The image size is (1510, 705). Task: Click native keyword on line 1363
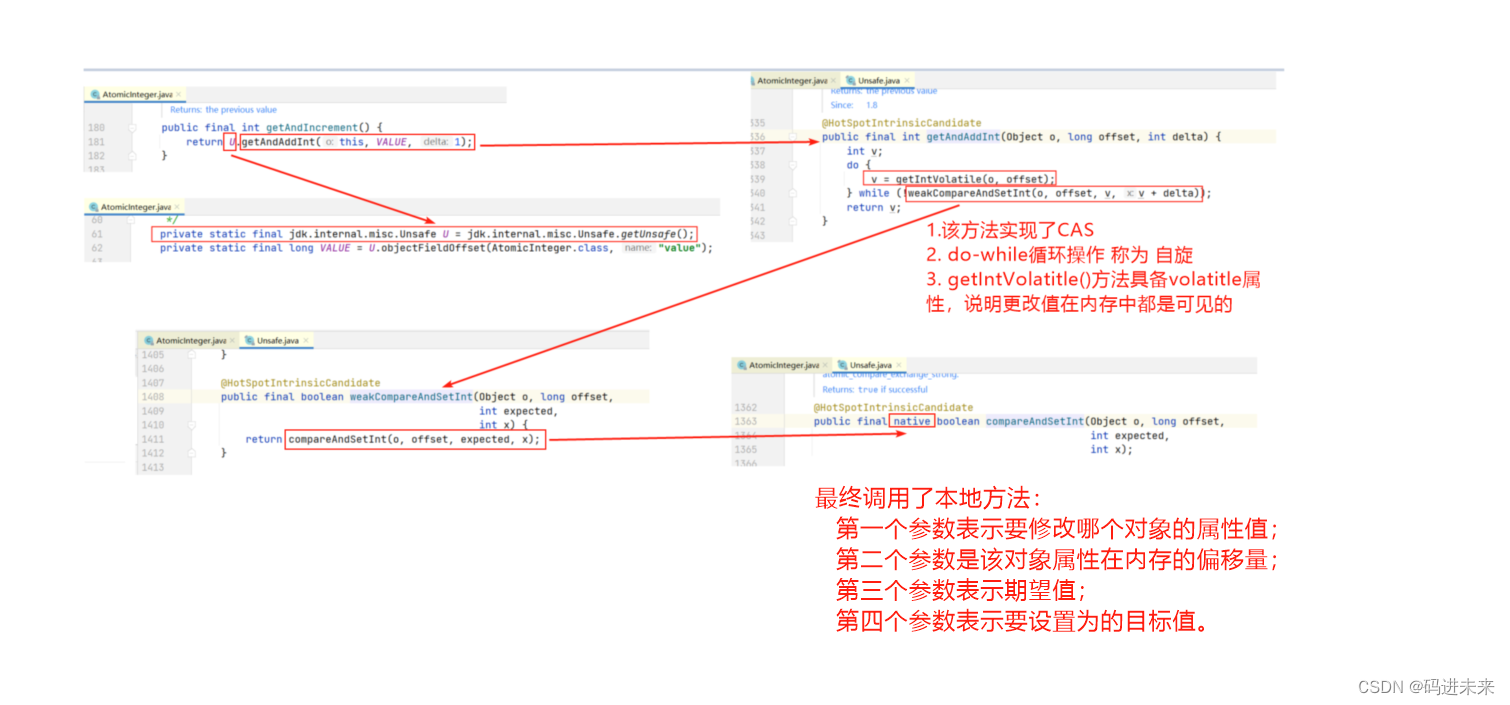click(912, 421)
